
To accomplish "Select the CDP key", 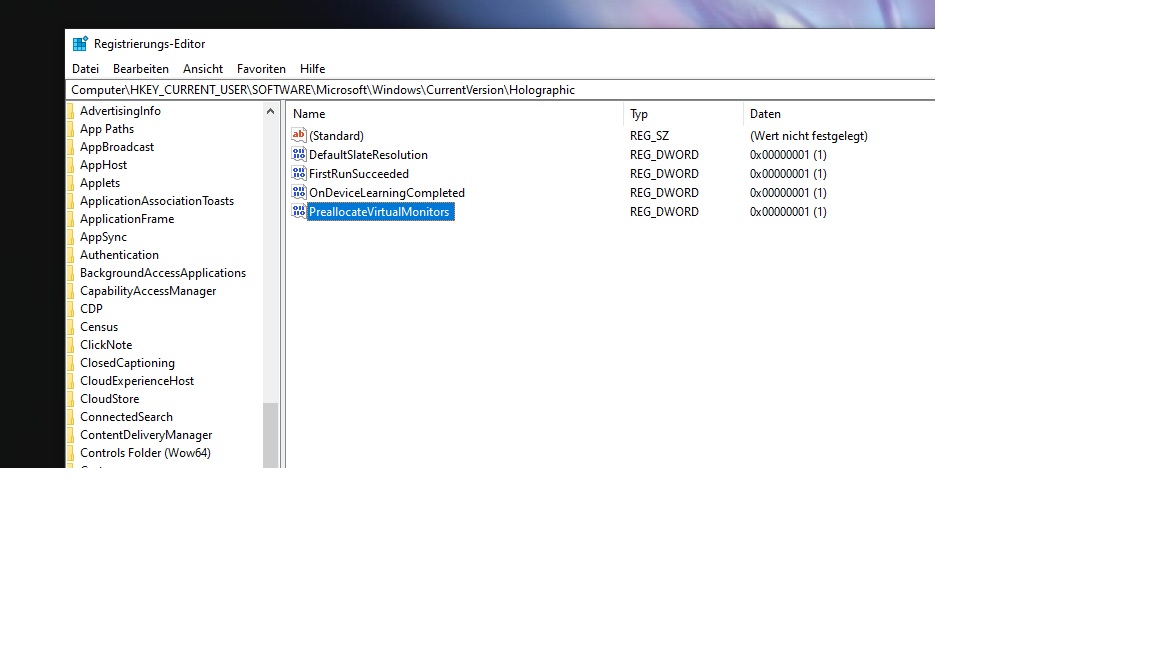I will (91, 309).
